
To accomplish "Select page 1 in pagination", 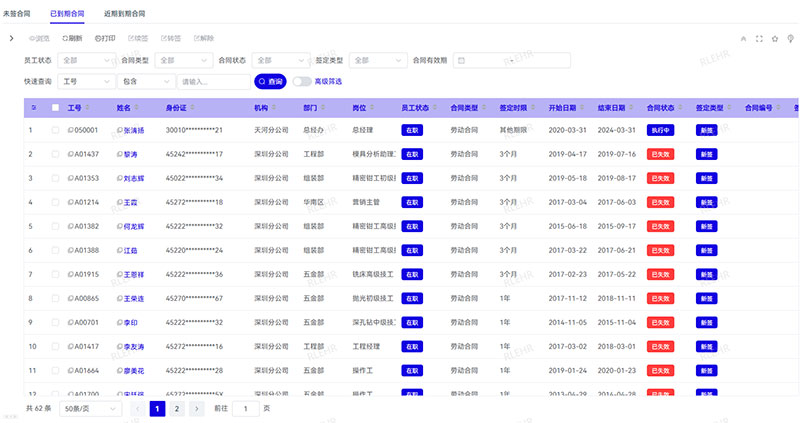I will pos(157,409).
